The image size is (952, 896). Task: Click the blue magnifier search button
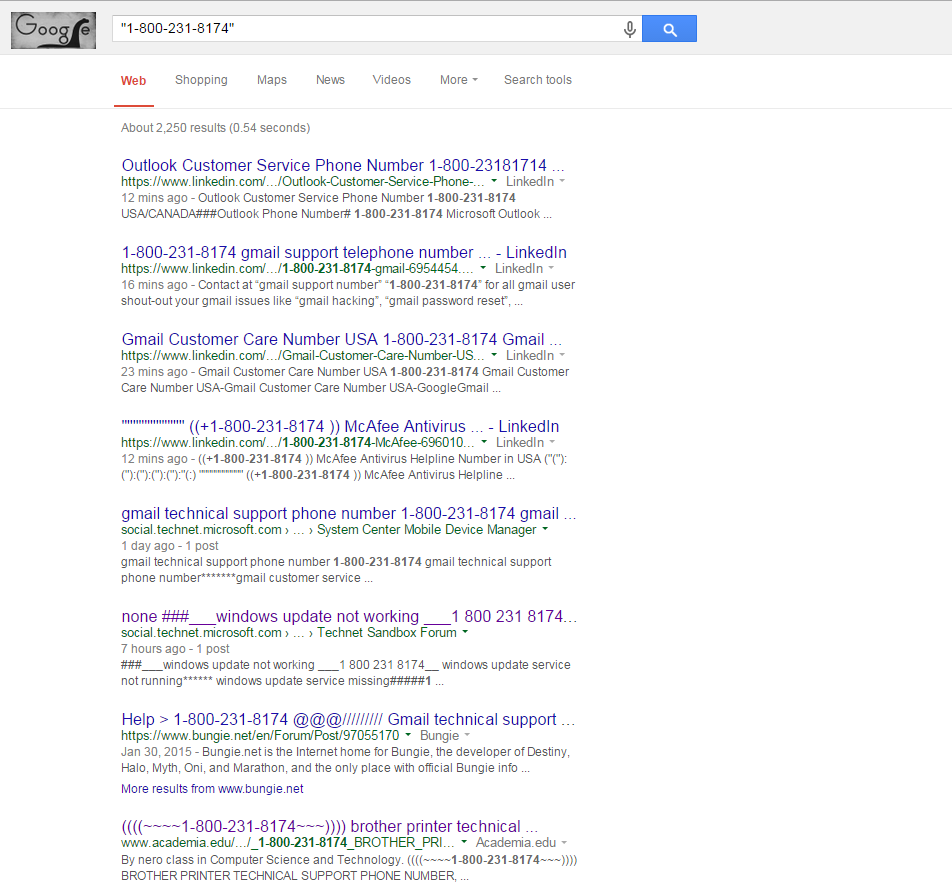[x=669, y=29]
